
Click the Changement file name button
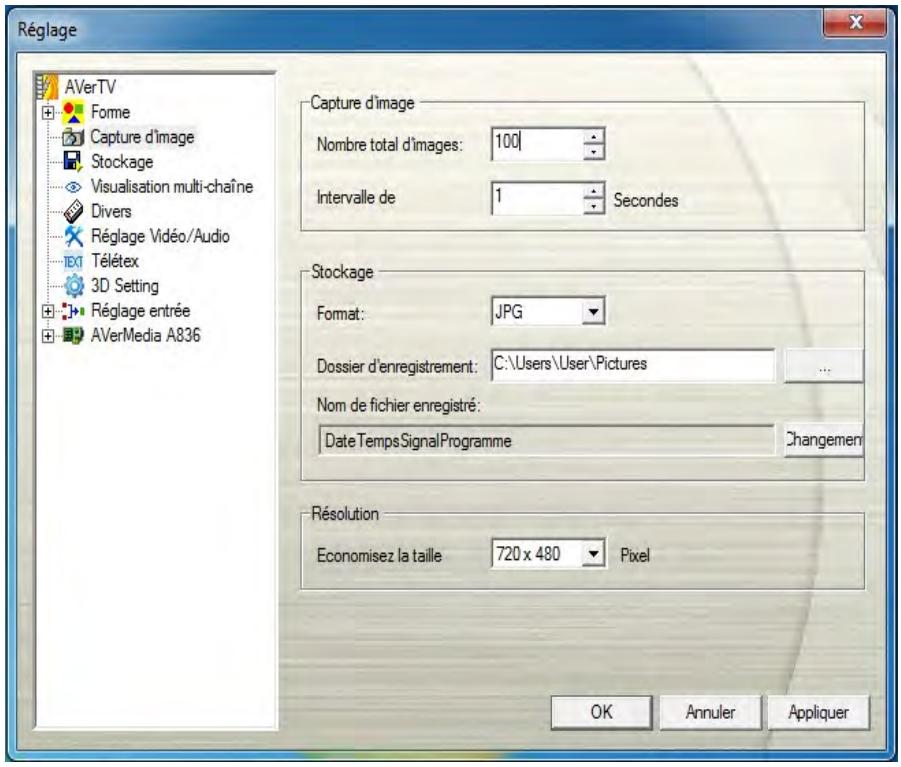pyautogui.click(x=823, y=440)
